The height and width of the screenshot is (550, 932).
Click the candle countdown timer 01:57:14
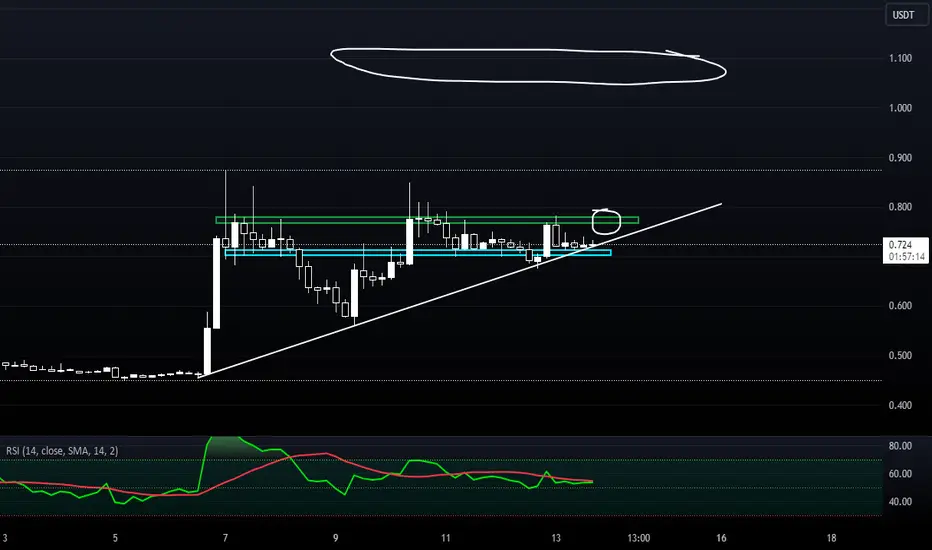(907, 257)
